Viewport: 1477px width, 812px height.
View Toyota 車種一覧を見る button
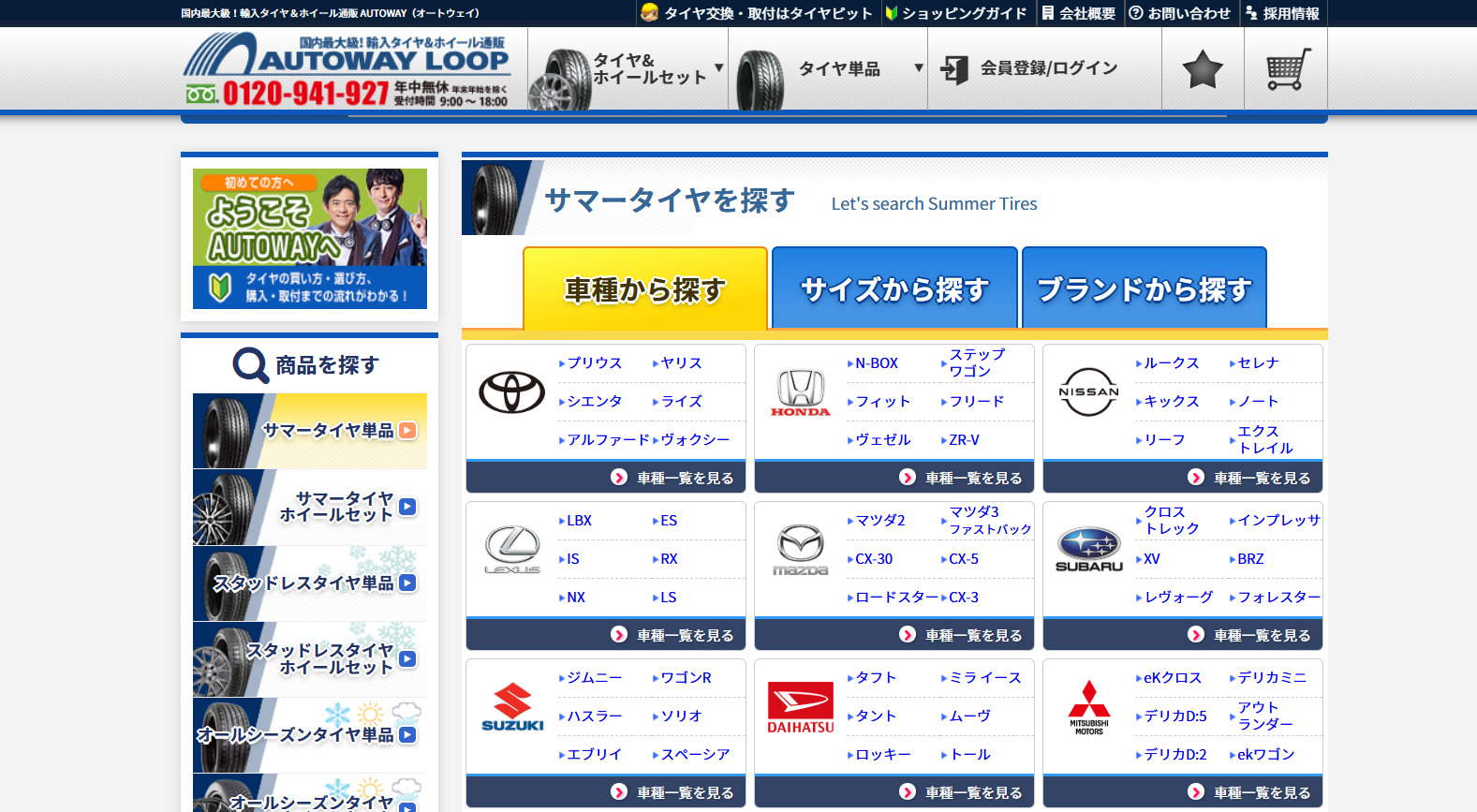pos(606,478)
